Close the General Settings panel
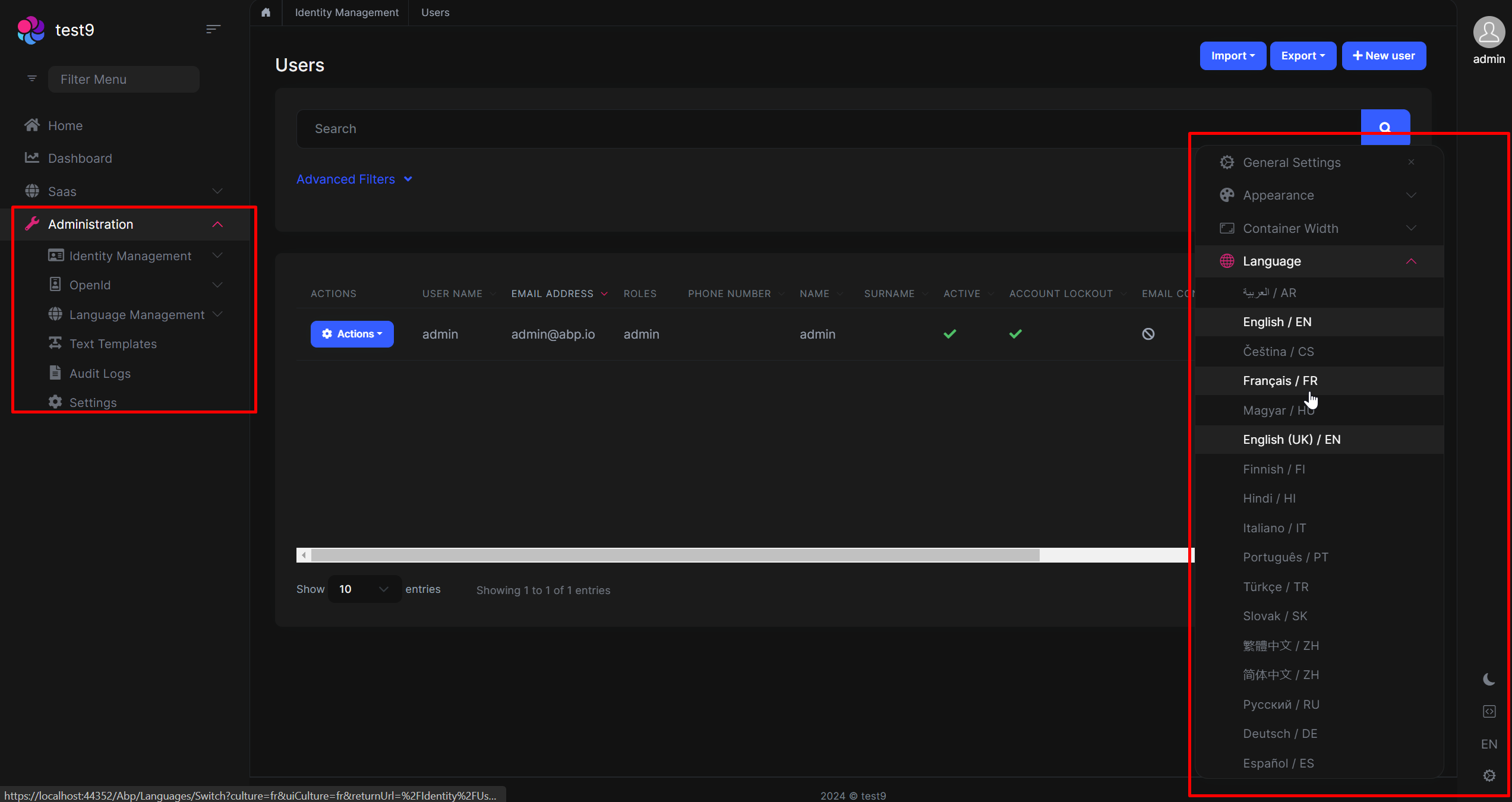 pyautogui.click(x=1411, y=162)
